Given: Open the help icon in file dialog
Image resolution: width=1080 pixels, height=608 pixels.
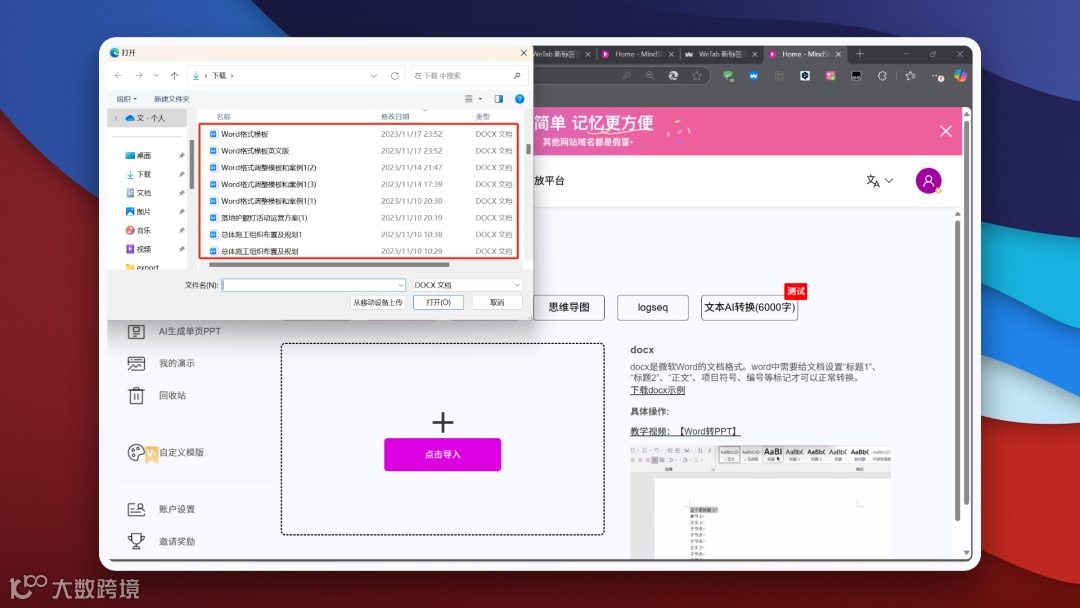Looking at the screenshot, I should pos(519,99).
